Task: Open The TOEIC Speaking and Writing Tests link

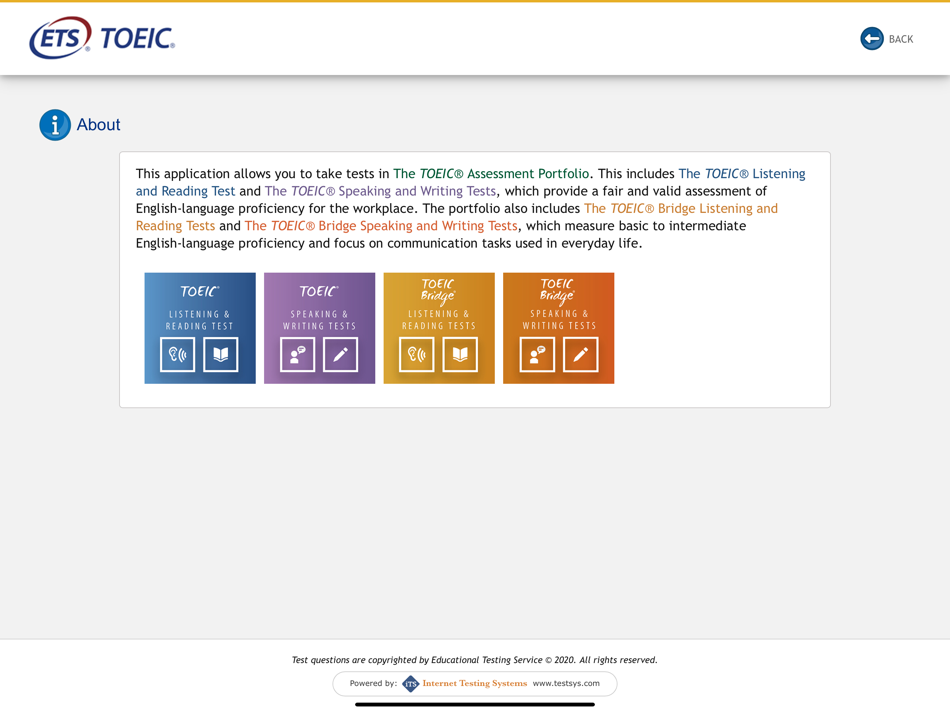Action: click(x=380, y=191)
